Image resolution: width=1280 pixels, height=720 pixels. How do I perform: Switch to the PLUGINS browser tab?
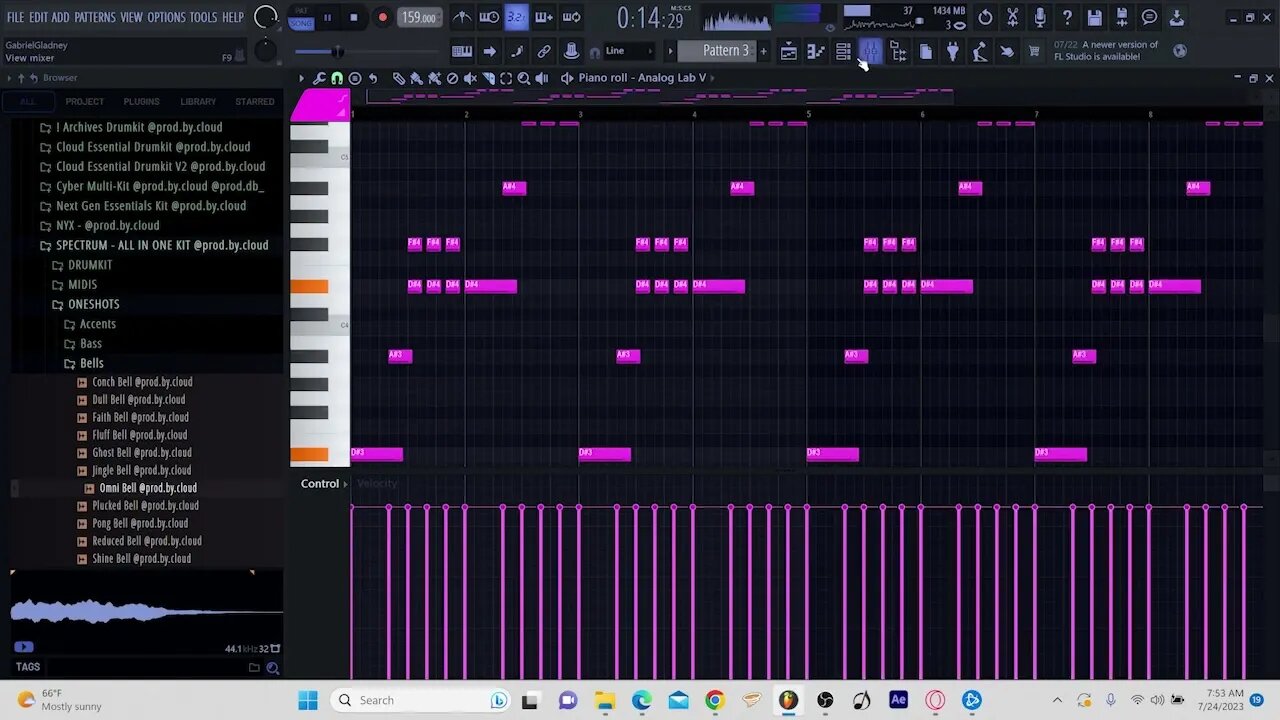point(141,101)
